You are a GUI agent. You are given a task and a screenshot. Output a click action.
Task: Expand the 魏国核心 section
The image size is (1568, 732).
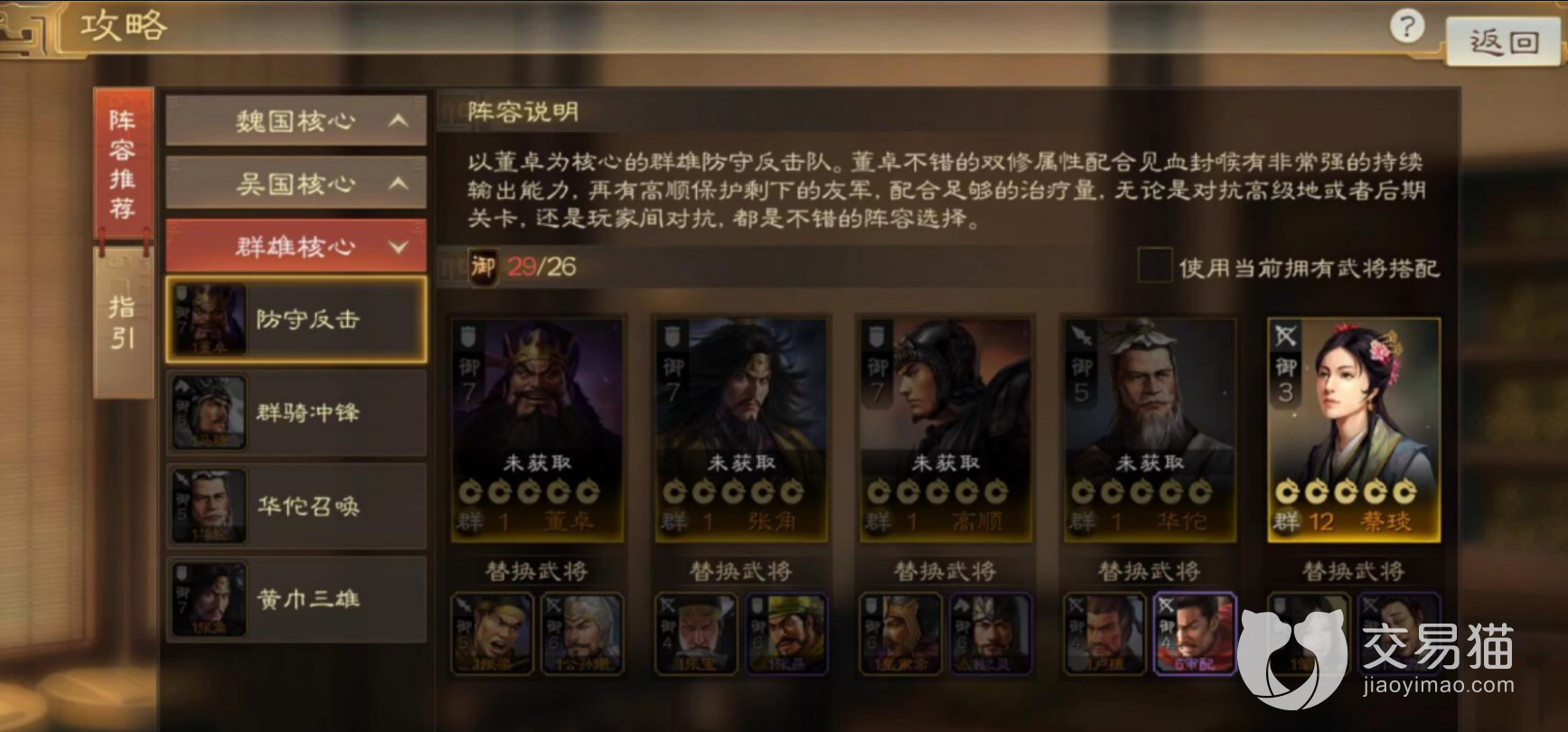[x=296, y=120]
